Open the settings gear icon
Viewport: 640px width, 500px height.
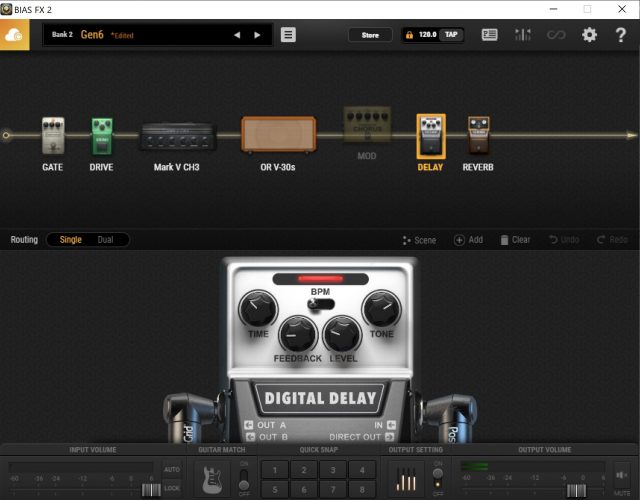[x=589, y=35]
